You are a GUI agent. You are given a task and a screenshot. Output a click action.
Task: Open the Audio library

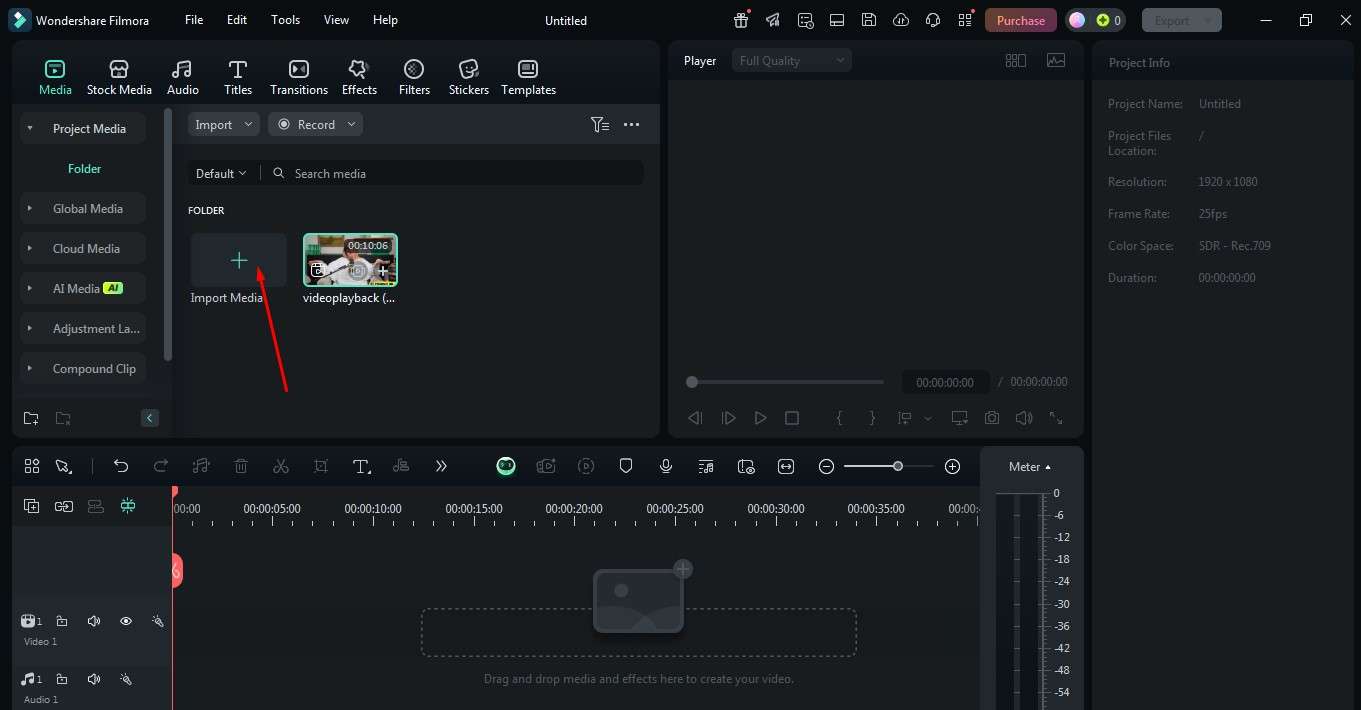click(182, 78)
